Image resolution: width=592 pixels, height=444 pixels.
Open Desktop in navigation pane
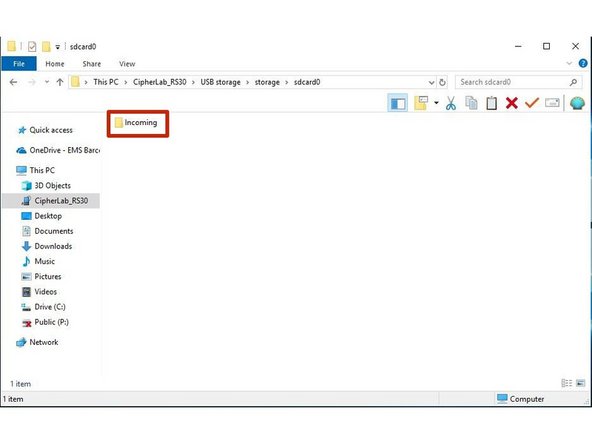(42, 216)
